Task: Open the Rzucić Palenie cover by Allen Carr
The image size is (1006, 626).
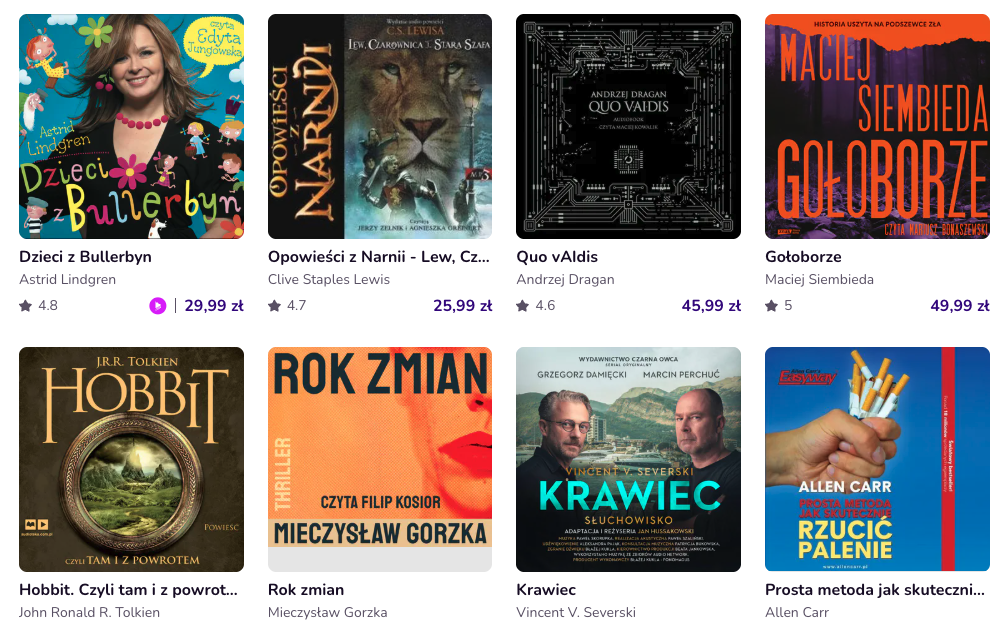Action: pyautogui.click(x=877, y=459)
